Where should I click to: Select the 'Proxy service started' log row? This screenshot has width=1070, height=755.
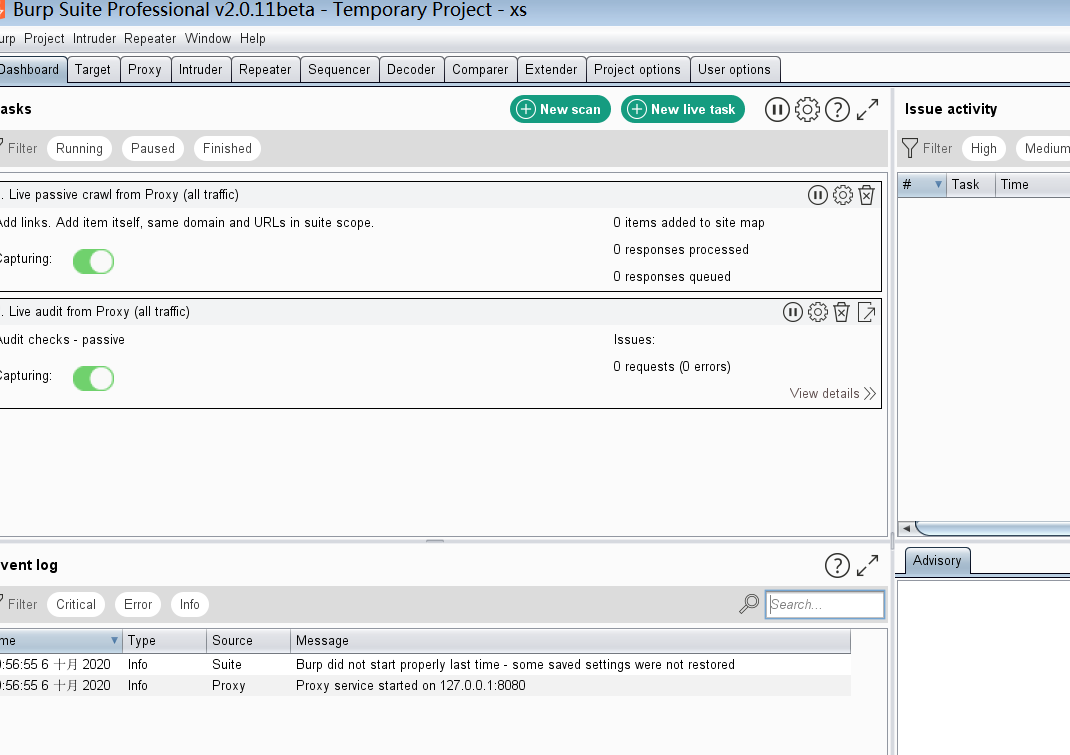tap(425, 685)
